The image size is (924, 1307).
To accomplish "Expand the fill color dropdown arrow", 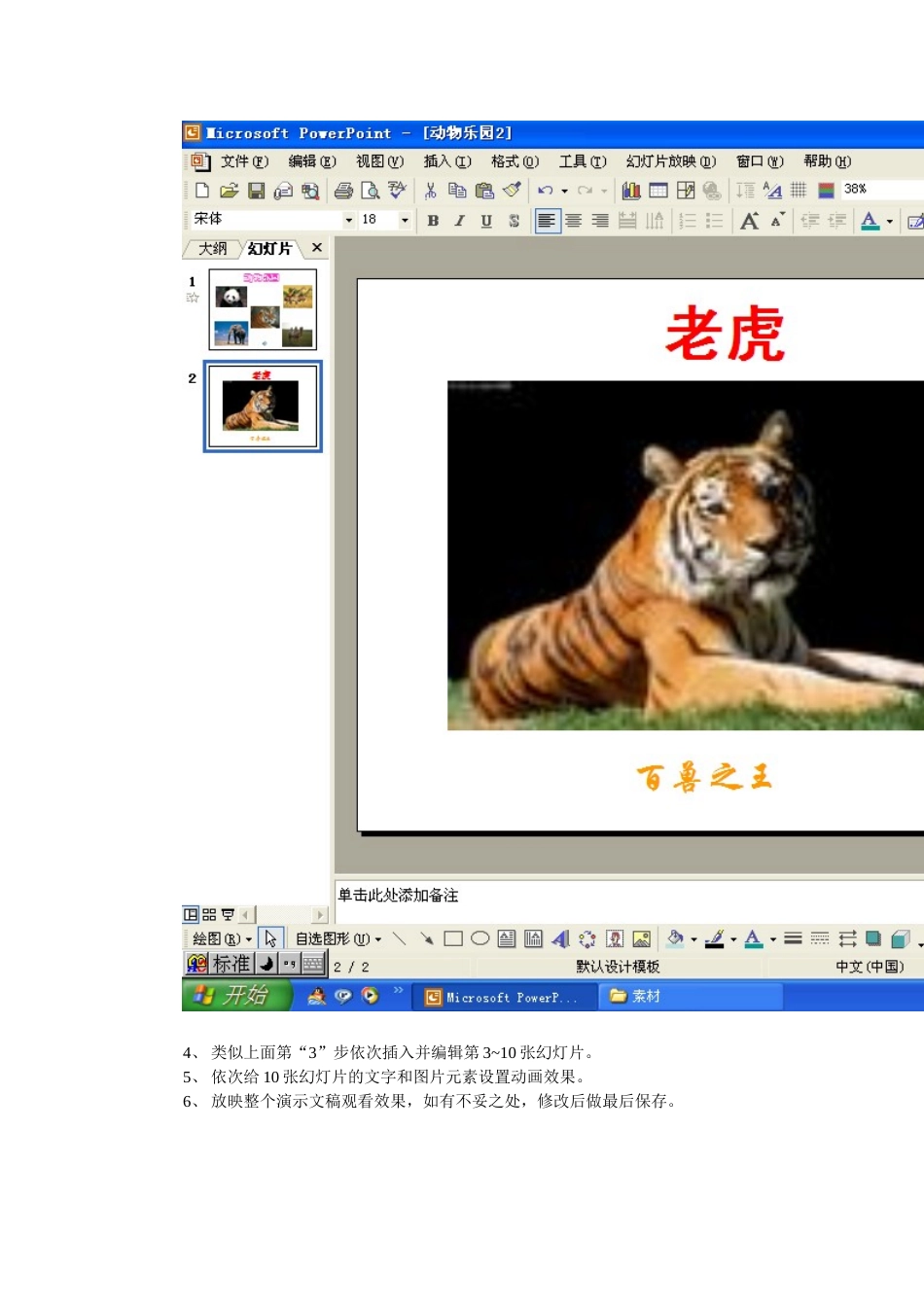I will point(693,939).
